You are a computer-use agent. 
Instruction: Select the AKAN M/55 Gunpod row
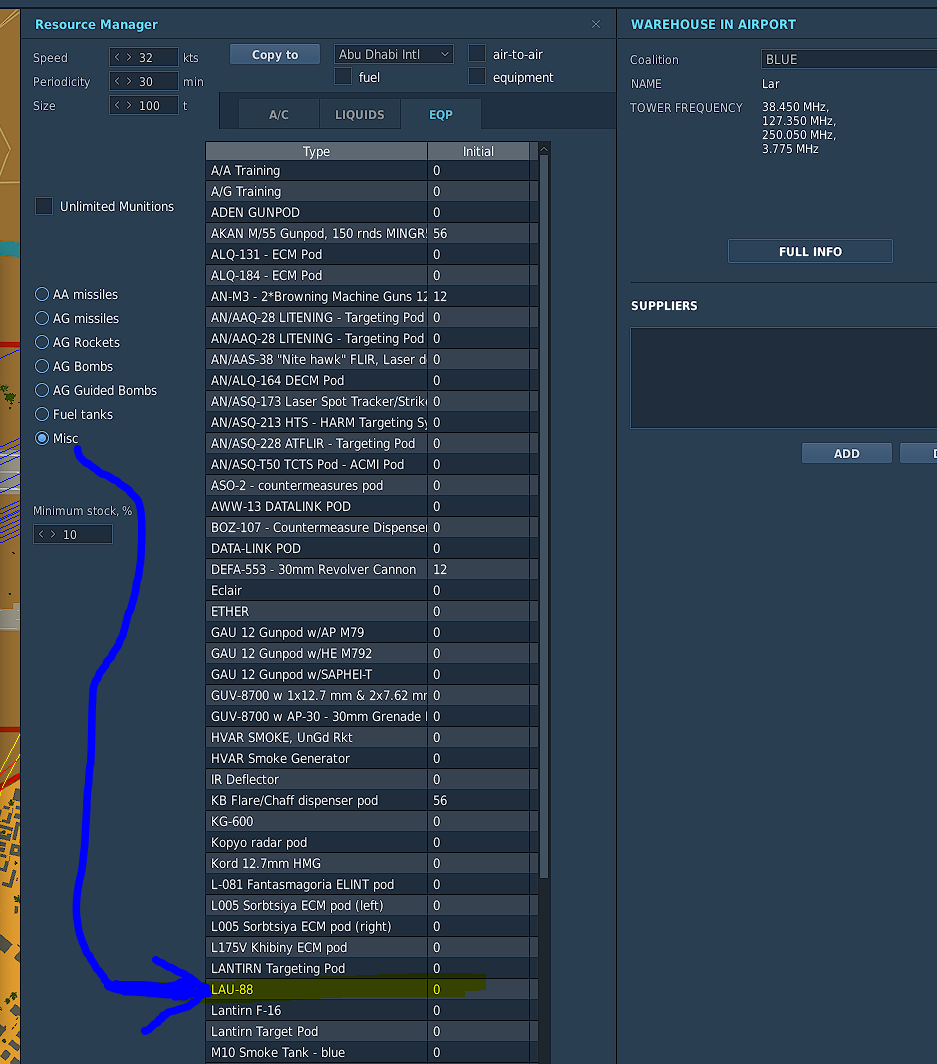click(x=372, y=233)
